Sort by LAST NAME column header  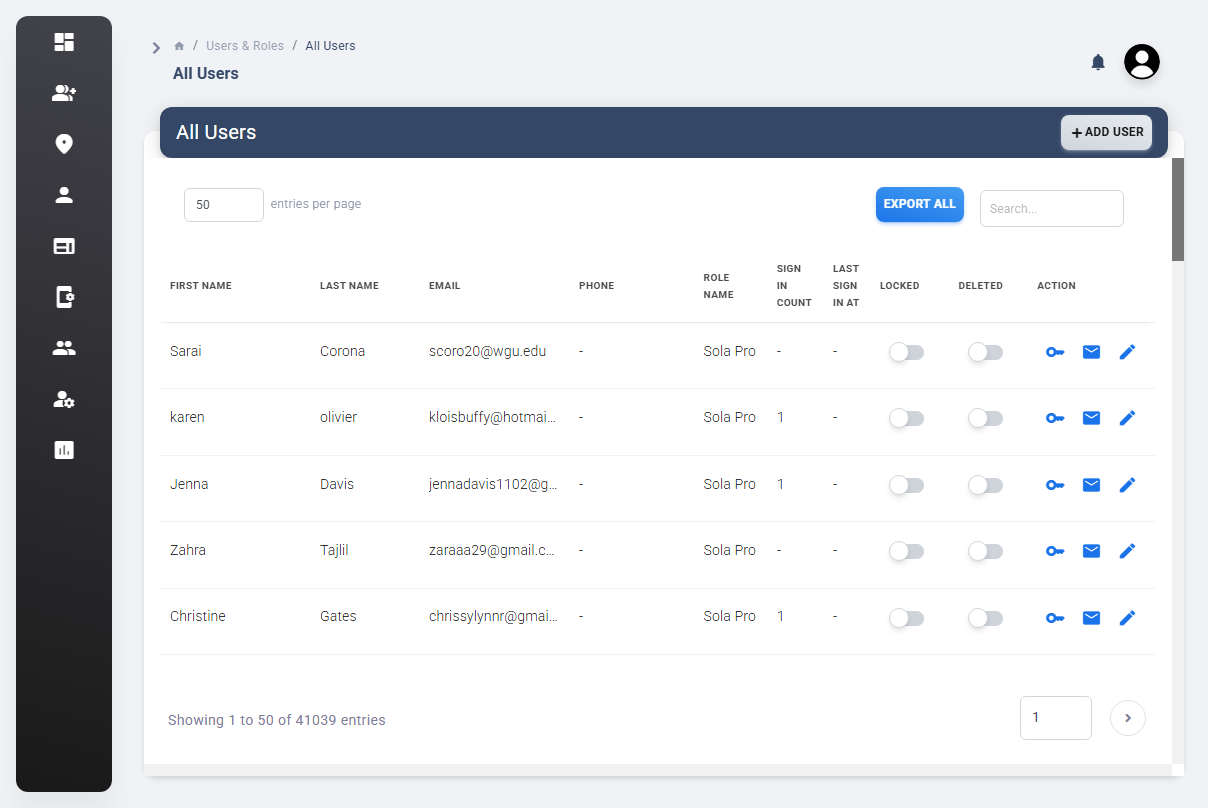(x=349, y=286)
